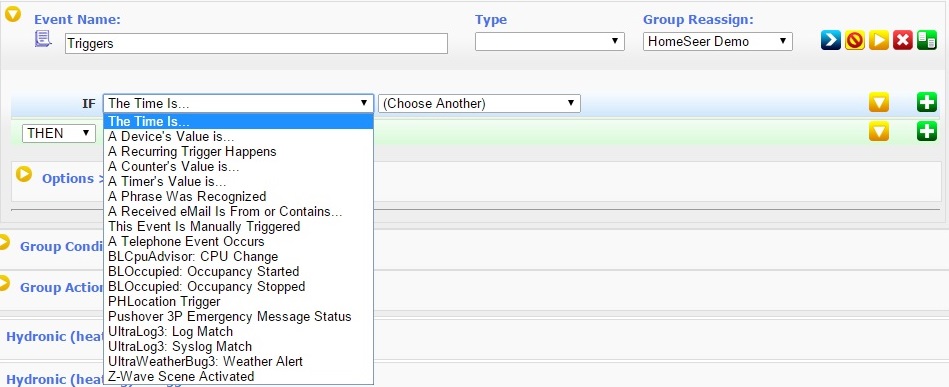
Task: Click the red prohibit disable event icon
Action: tap(855, 41)
